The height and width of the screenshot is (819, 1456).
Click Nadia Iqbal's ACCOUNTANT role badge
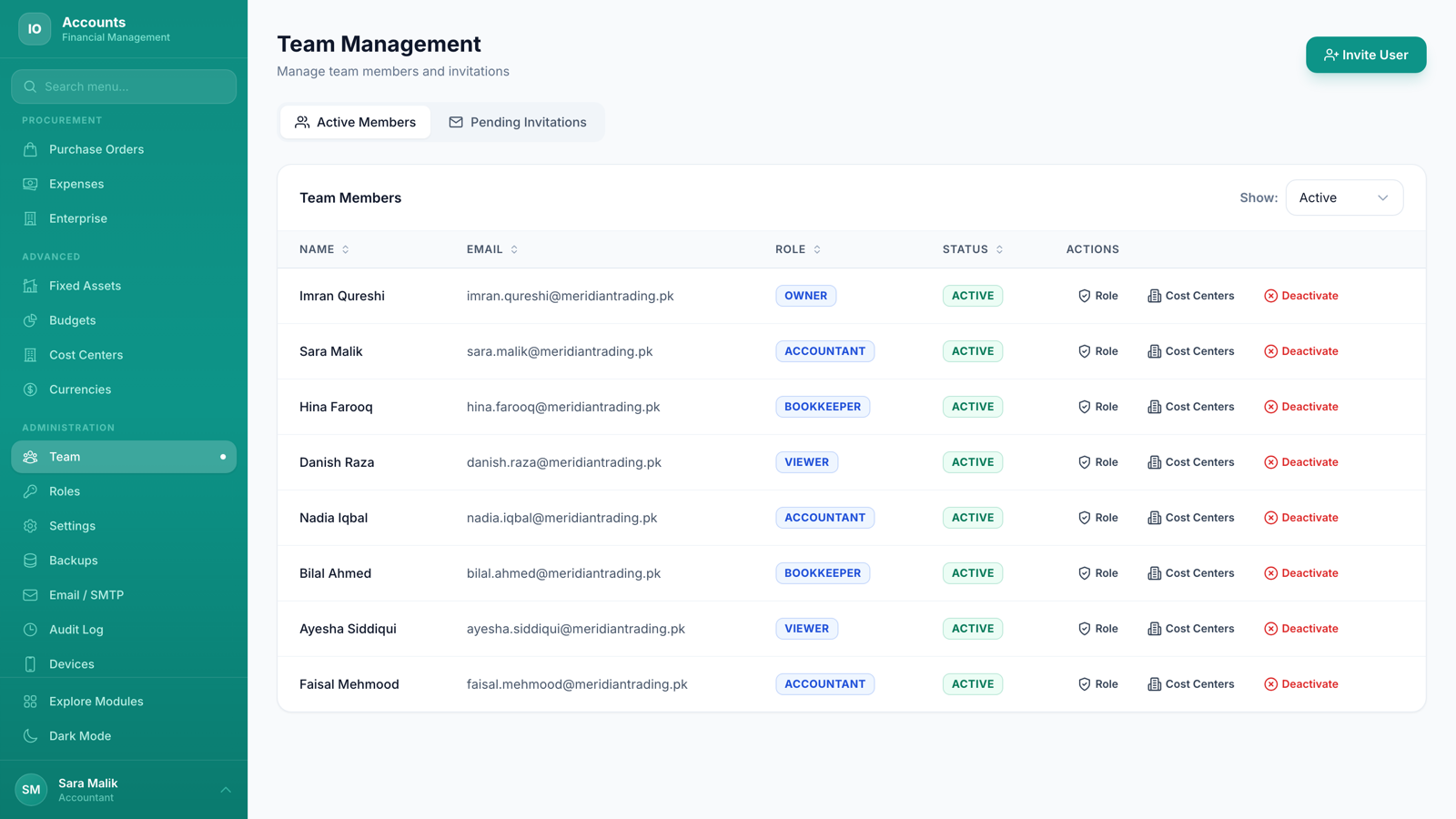click(824, 518)
